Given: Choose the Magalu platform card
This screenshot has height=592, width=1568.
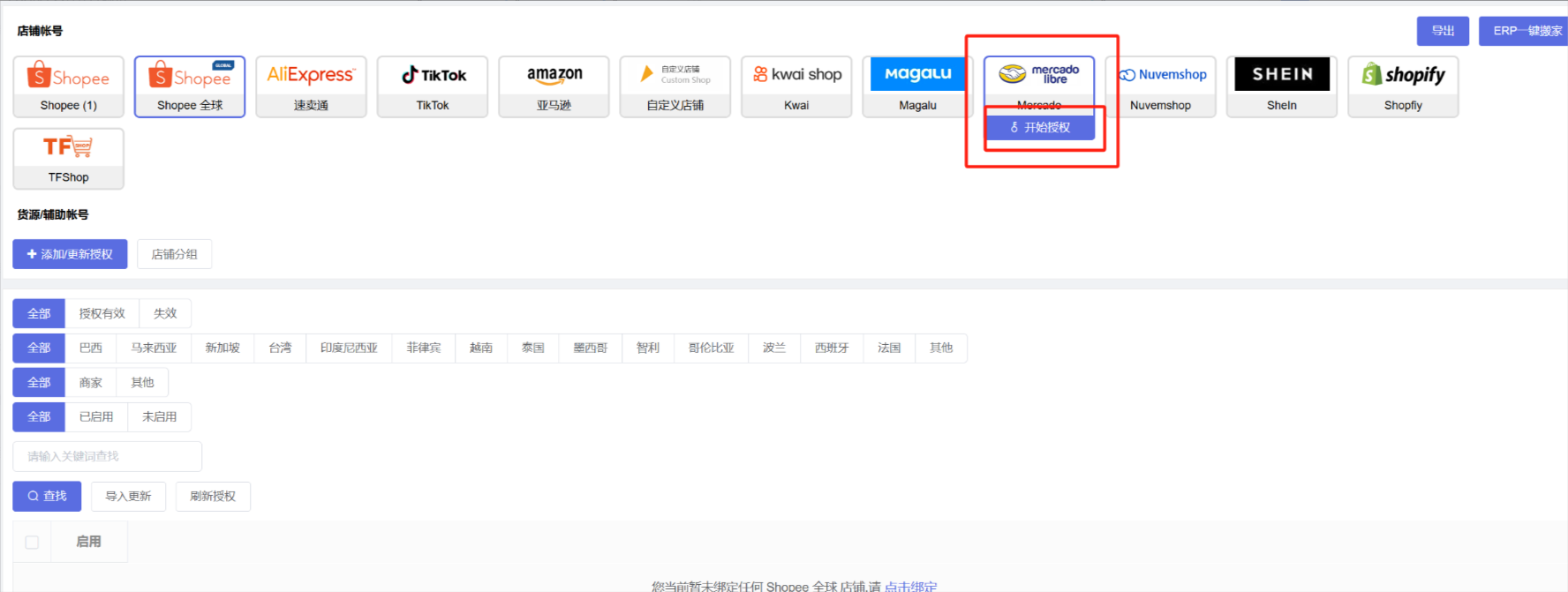Looking at the screenshot, I should pos(918,86).
